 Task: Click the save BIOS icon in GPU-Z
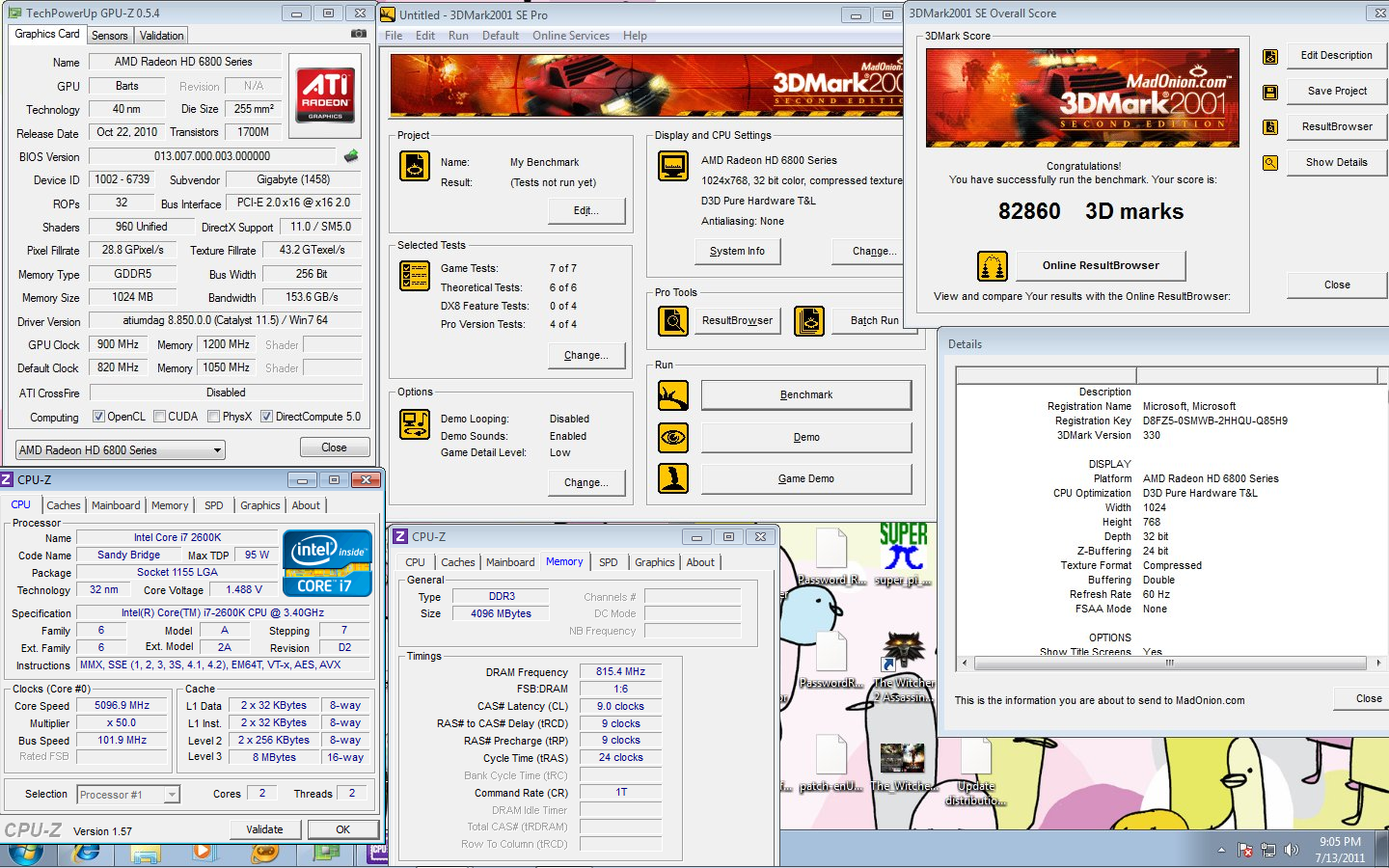point(351,155)
